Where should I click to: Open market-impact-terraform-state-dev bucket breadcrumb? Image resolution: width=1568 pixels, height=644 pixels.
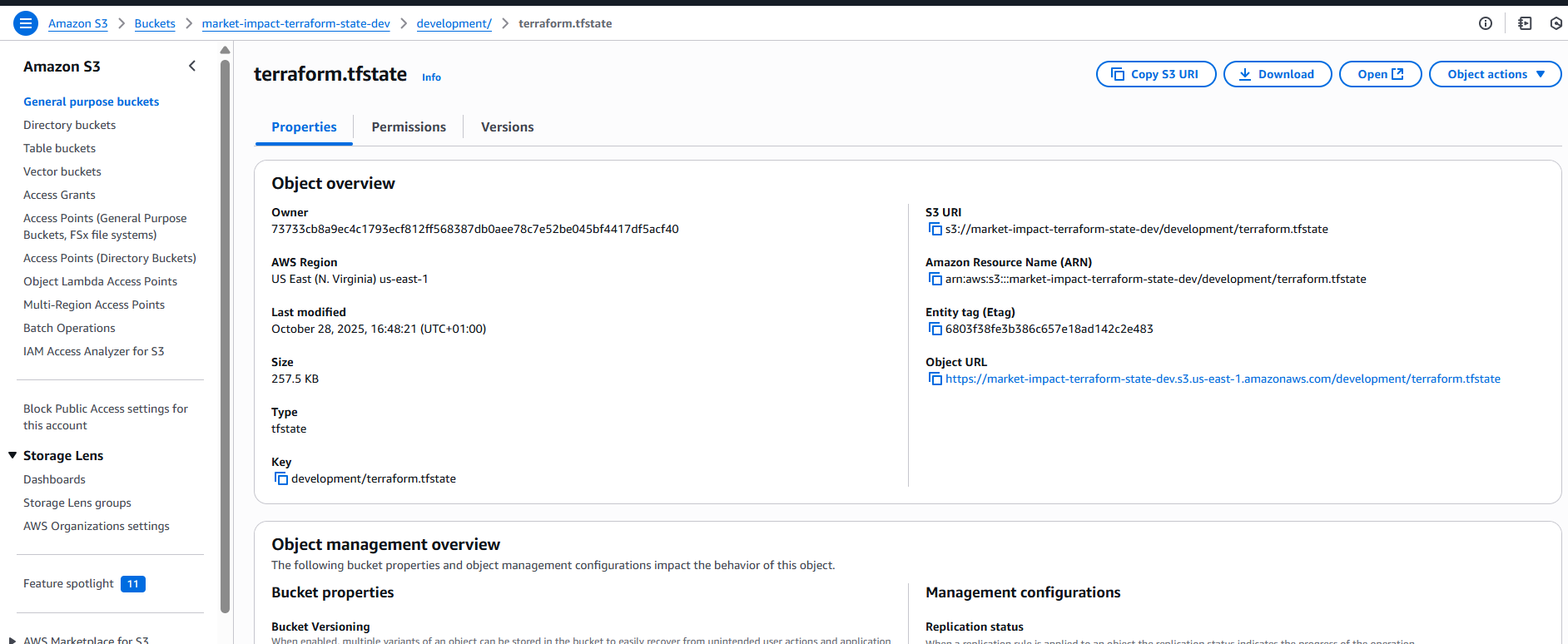click(295, 23)
